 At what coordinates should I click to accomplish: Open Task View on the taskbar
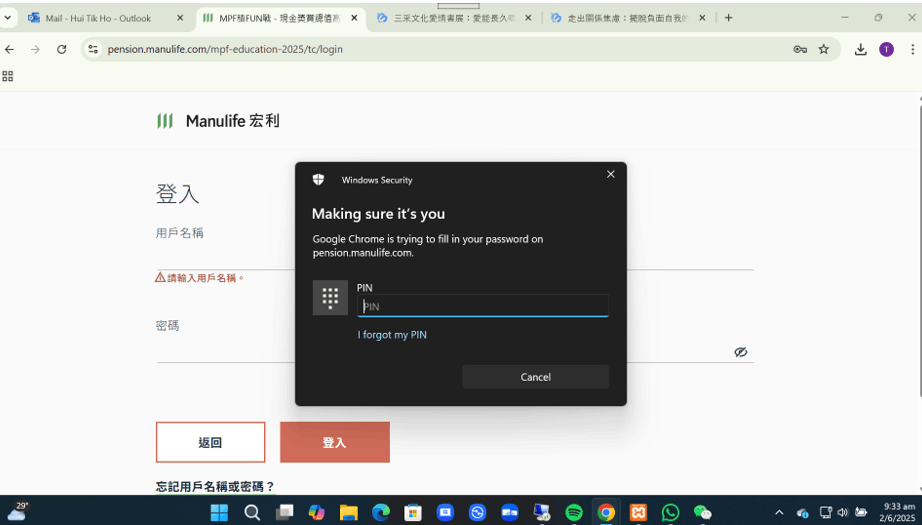(285, 512)
